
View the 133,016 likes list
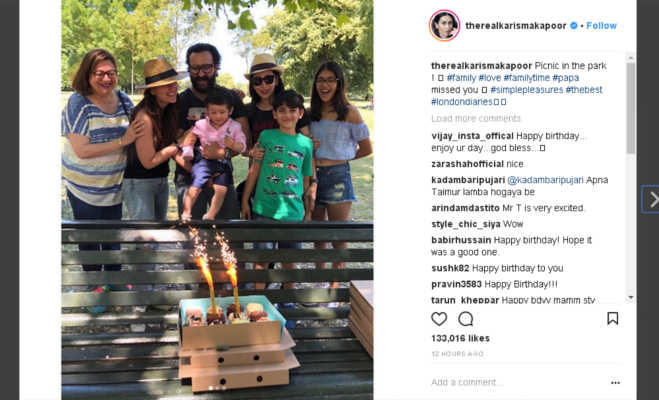tap(460, 338)
